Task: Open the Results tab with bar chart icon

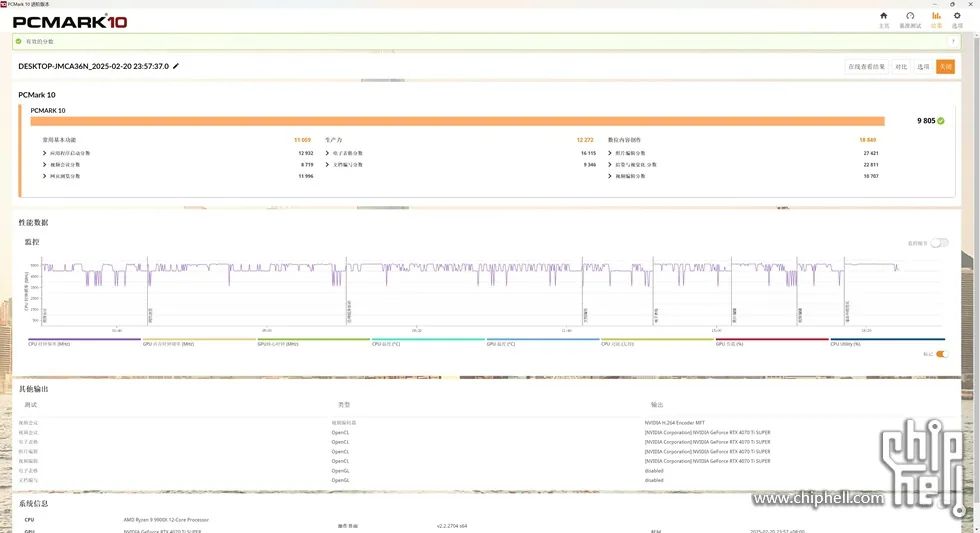Action: (936, 19)
